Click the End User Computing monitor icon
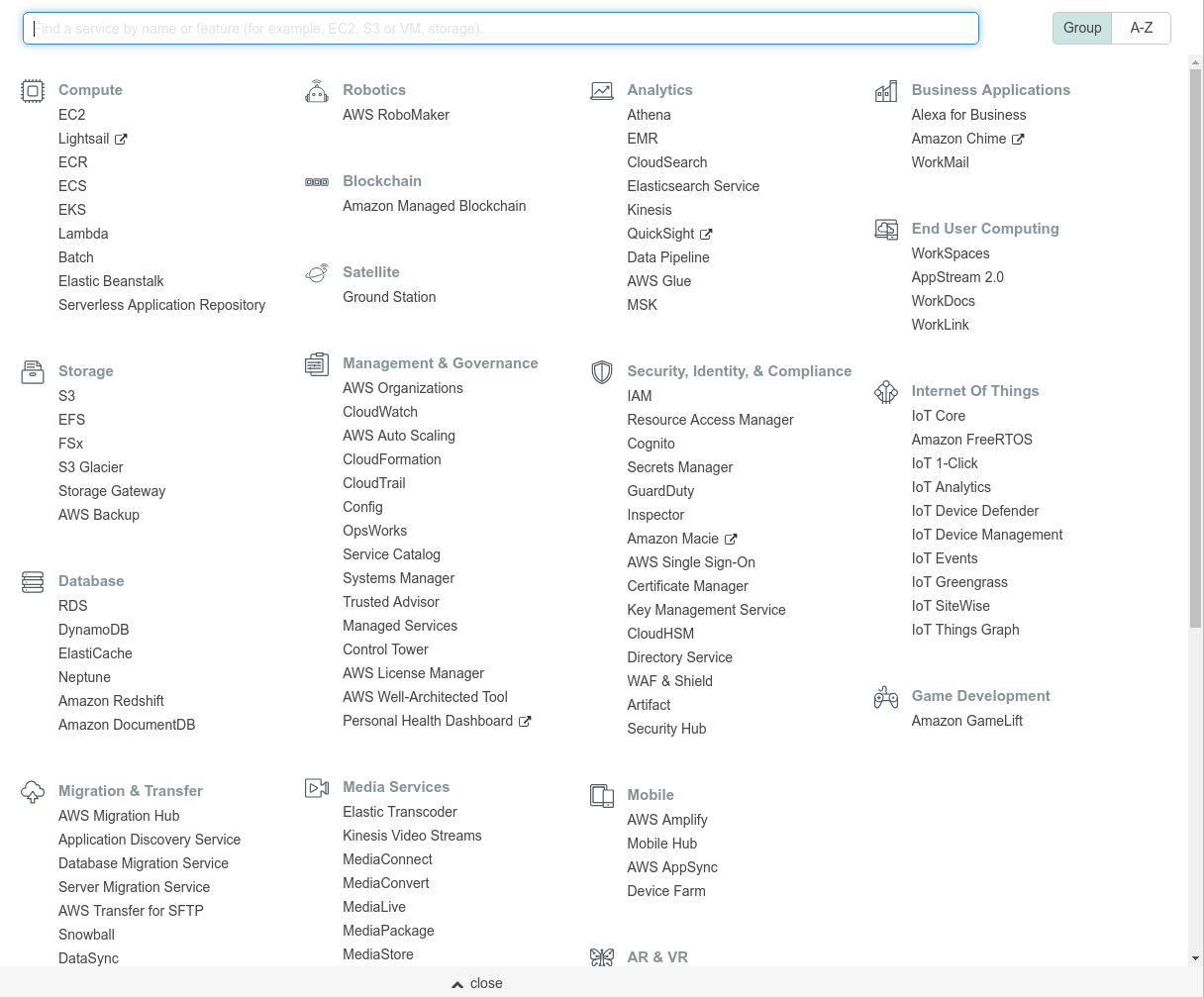1204x997 pixels. click(x=886, y=230)
